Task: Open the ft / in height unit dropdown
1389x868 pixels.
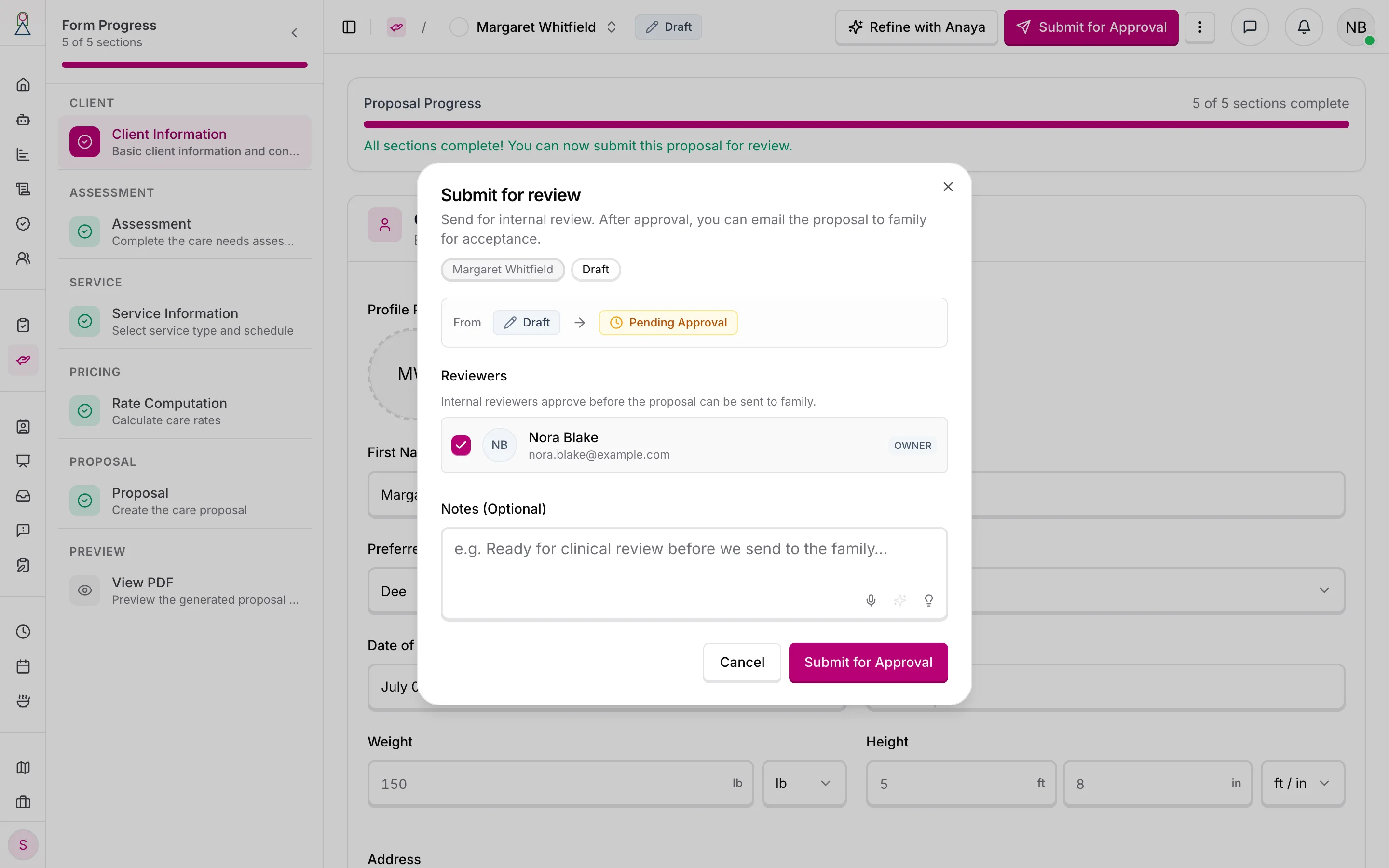Action: (x=1302, y=784)
